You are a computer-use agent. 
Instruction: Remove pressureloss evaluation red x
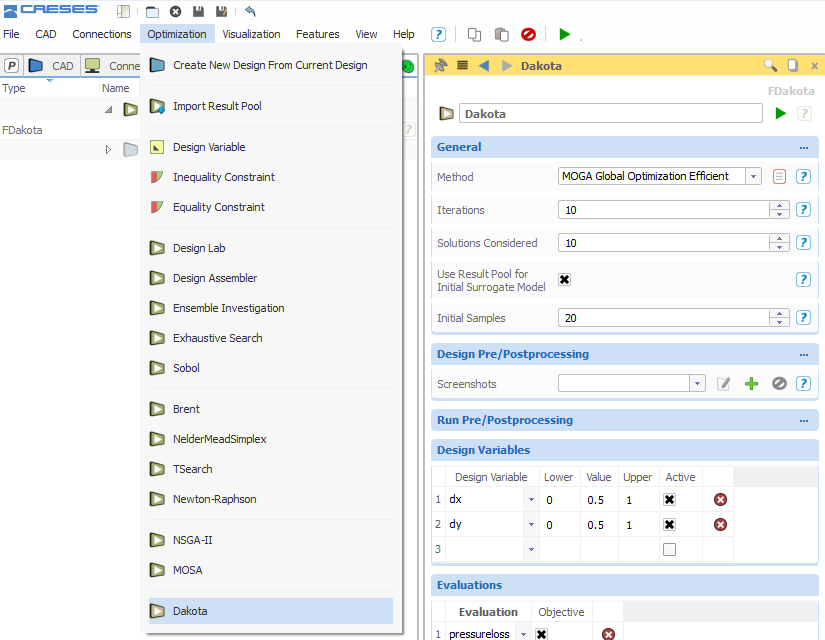pos(608,634)
